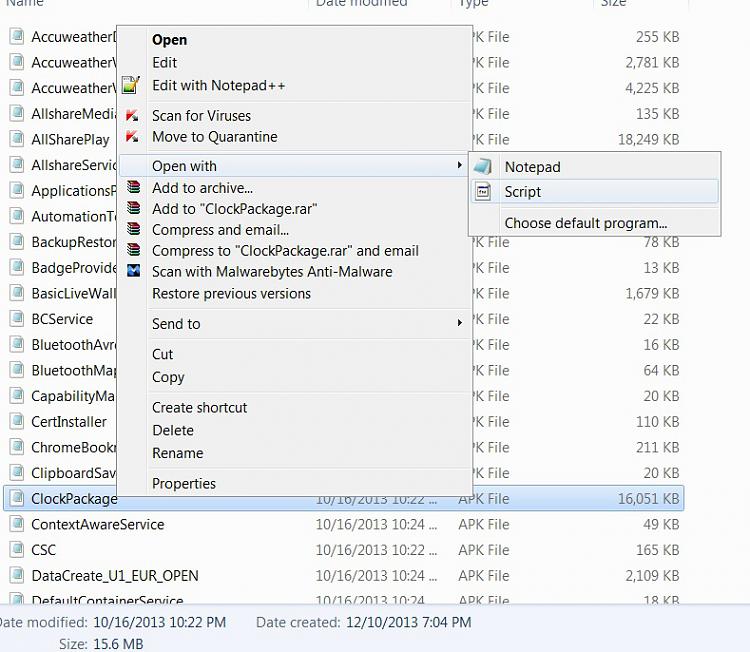Click date modified value 10/16/2013 10:22 PM in details pane

point(159,622)
